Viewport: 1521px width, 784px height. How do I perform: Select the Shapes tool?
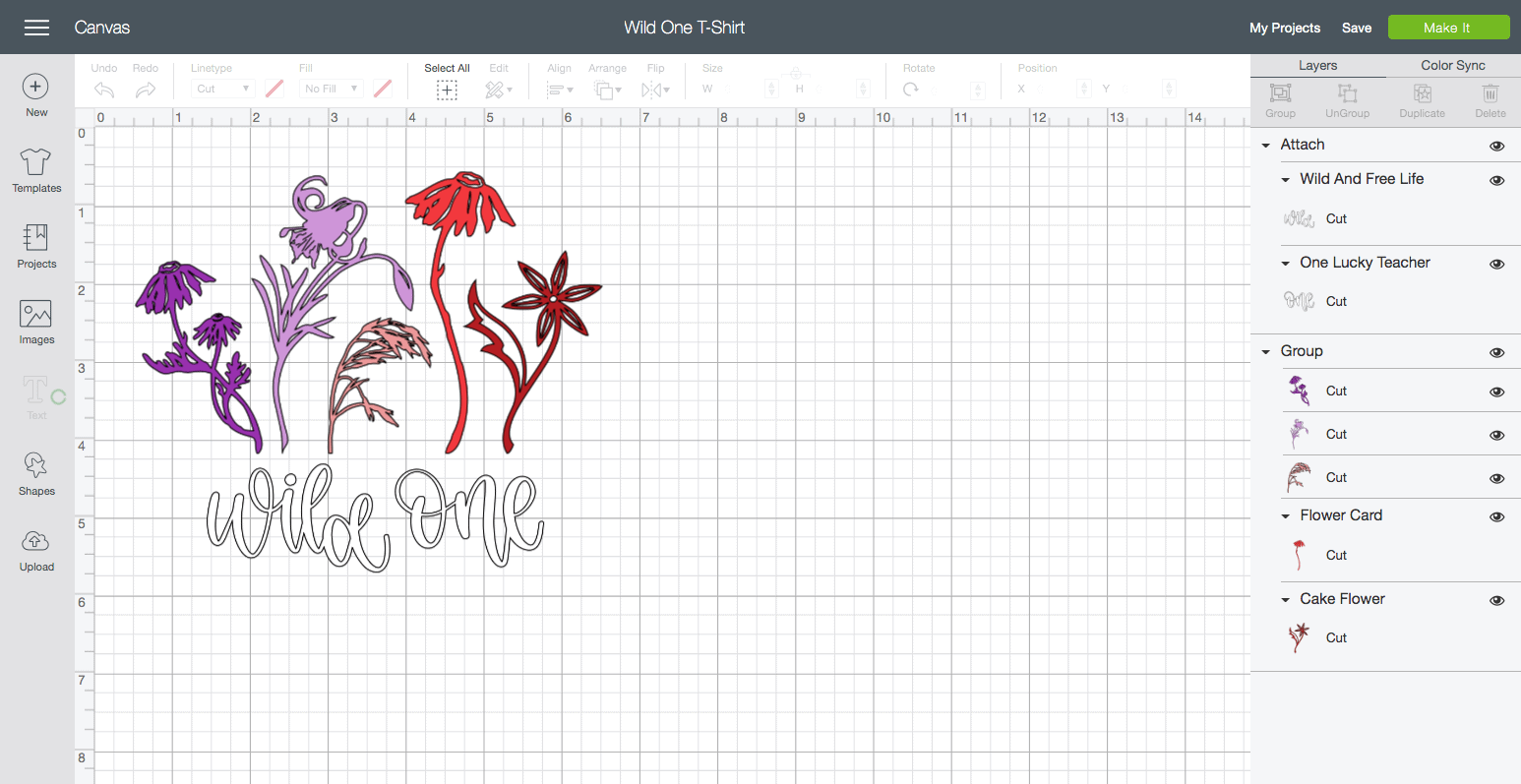(x=35, y=465)
